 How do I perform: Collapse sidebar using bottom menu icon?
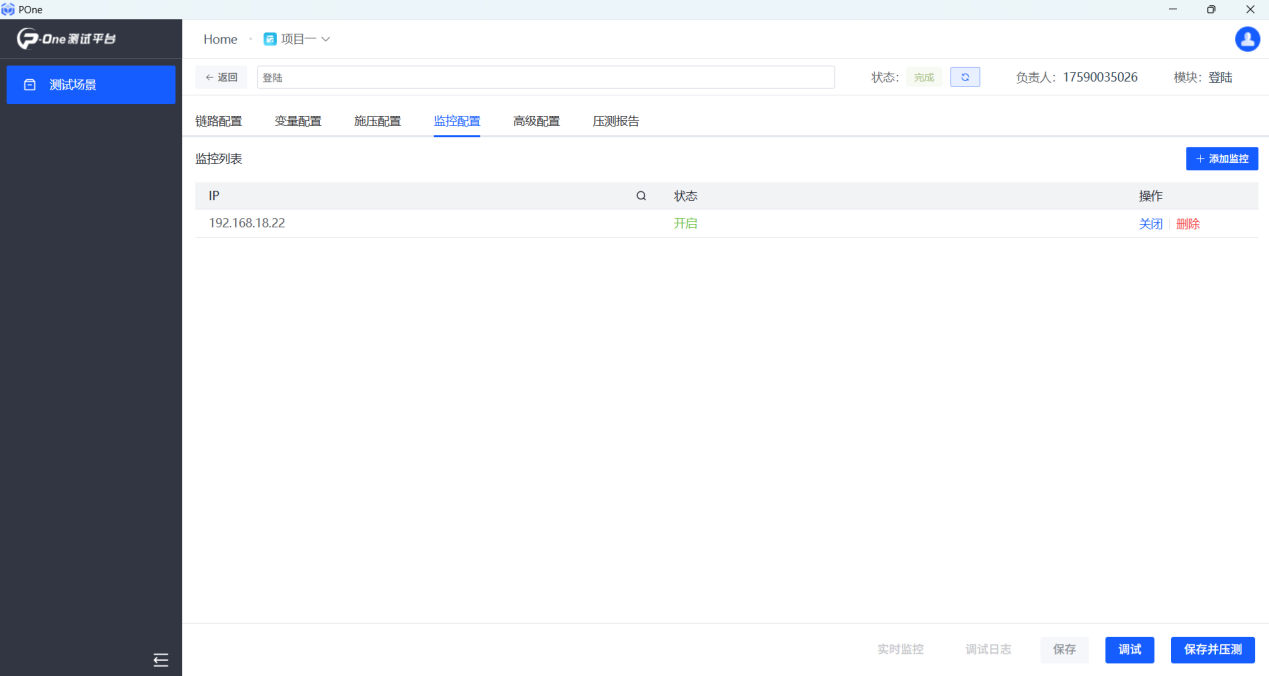click(x=161, y=660)
